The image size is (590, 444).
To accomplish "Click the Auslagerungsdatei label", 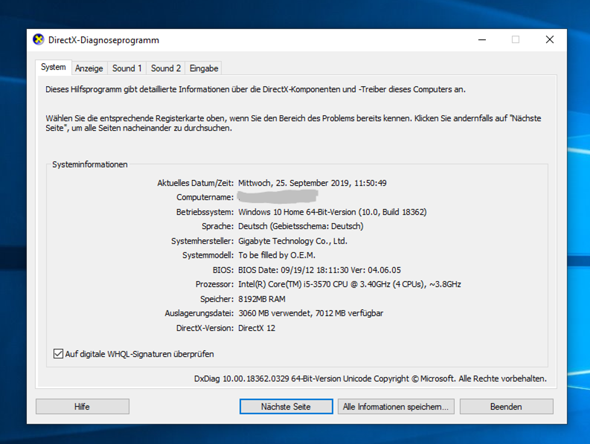I will 199,313.
